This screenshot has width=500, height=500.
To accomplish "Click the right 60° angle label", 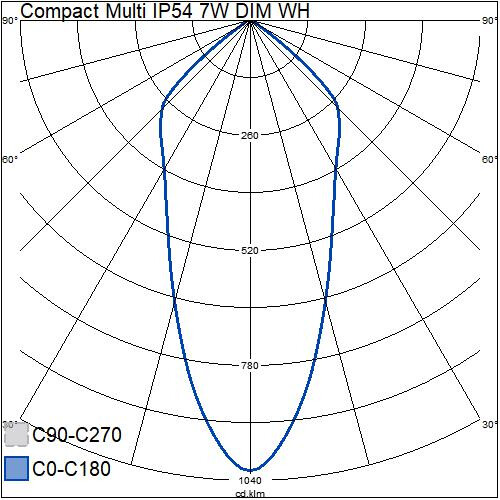I will [x=490, y=159].
